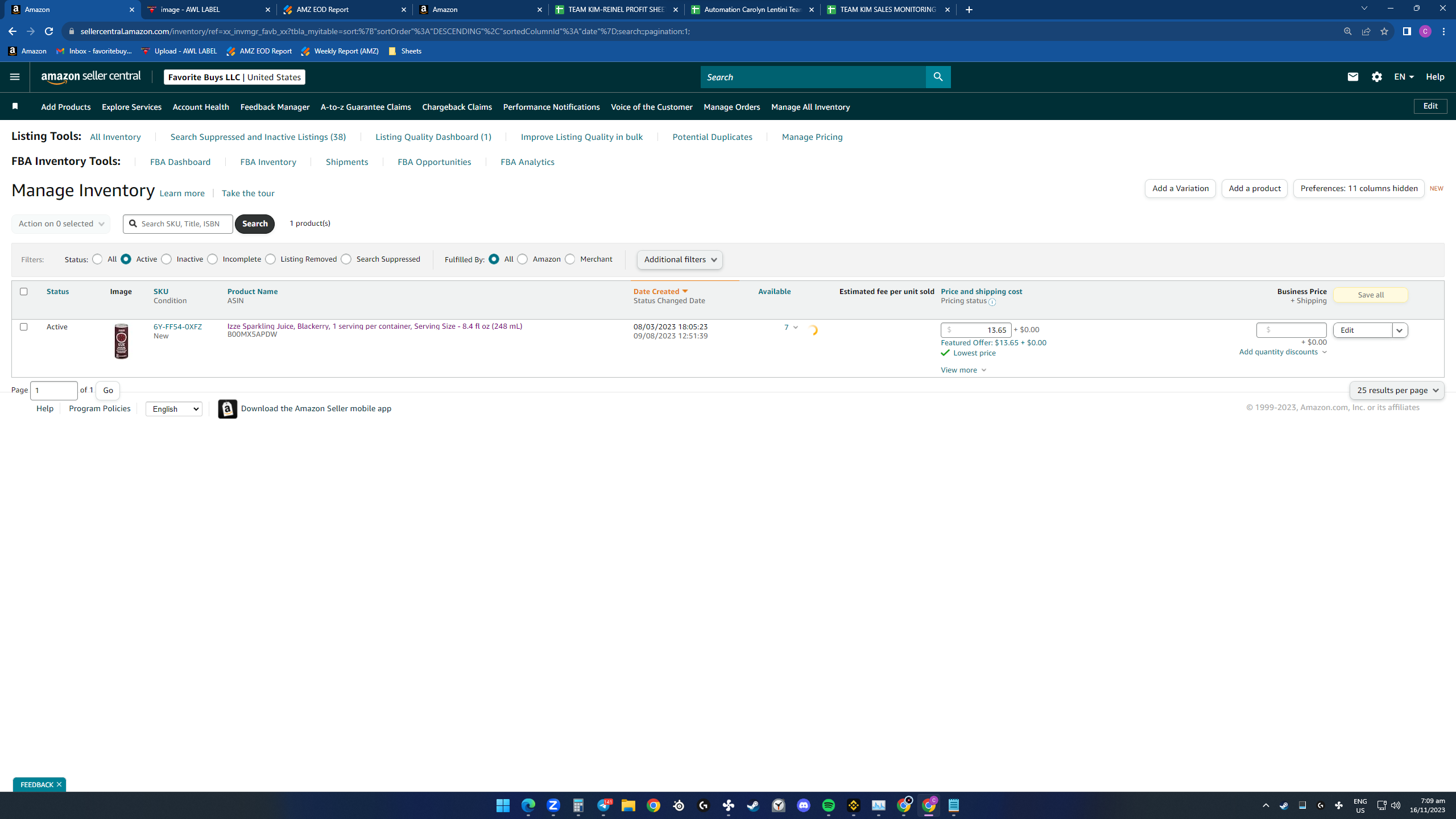This screenshot has height=819, width=1456.
Task: Open the FBA Dashboard tool link
Action: coord(180,162)
